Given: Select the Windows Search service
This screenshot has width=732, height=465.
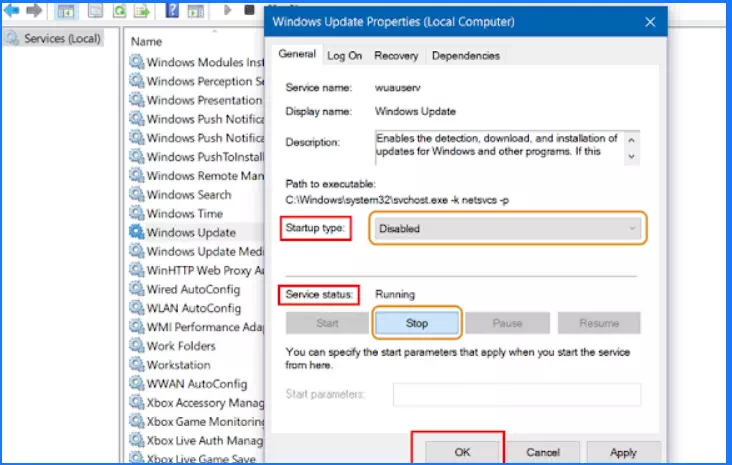Looking at the screenshot, I should [189, 194].
